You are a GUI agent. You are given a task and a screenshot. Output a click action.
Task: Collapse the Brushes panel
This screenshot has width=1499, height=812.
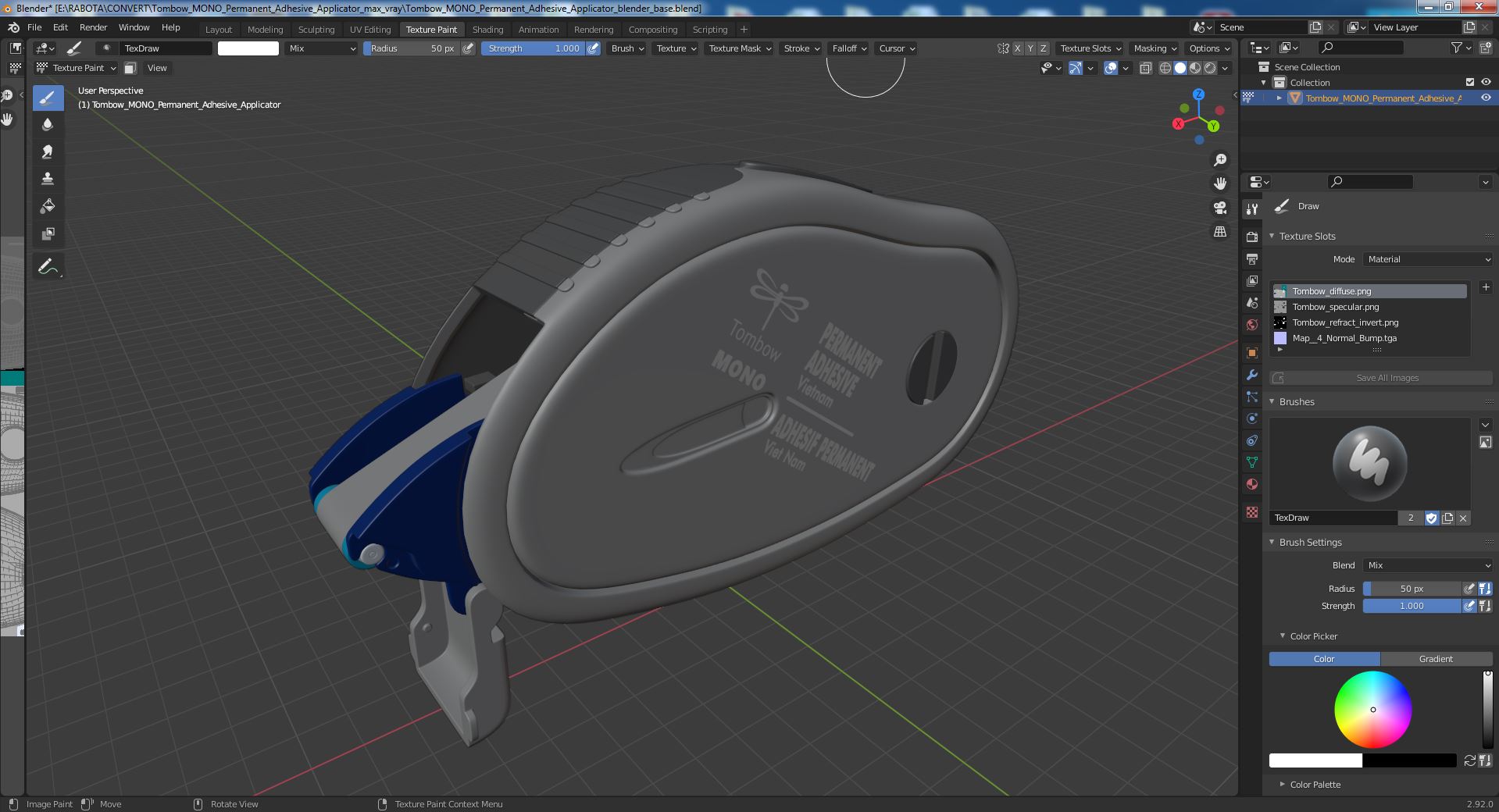coord(1272,401)
